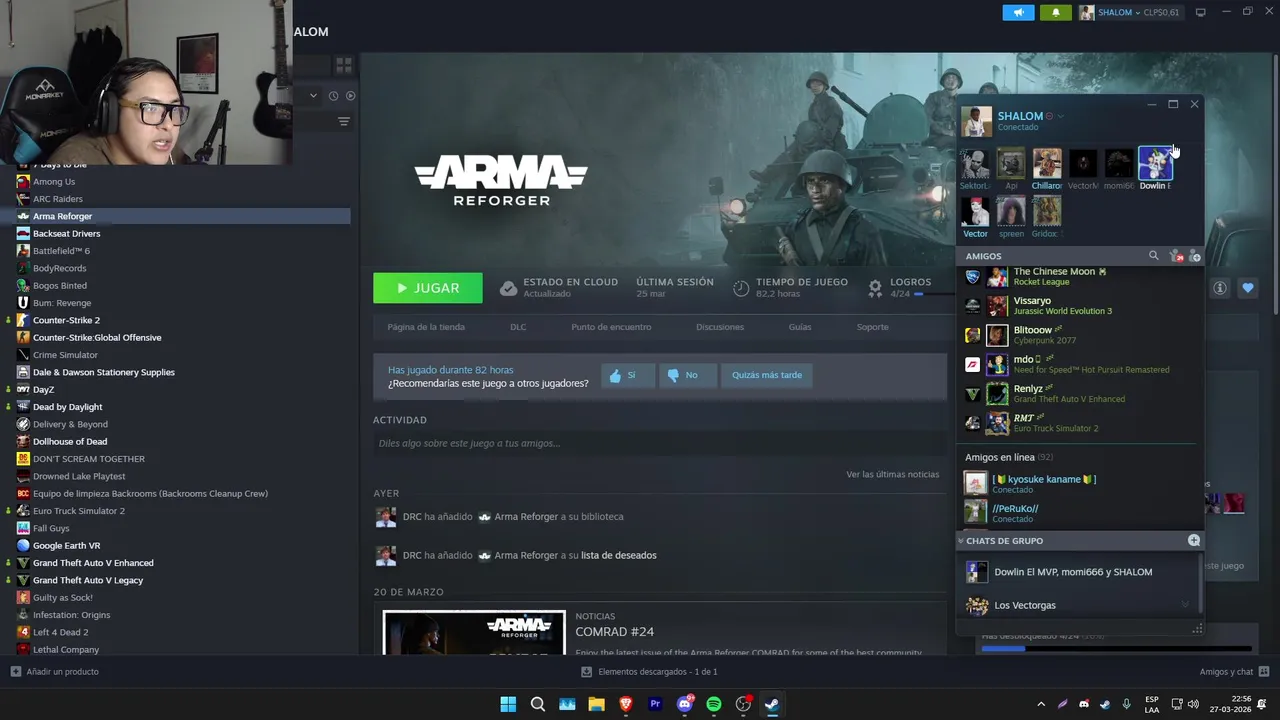Select friend Blitooow playing Cyberpunk 2077
This screenshot has height=720, width=1280.
pyautogui.click(x=1080, y=335)
